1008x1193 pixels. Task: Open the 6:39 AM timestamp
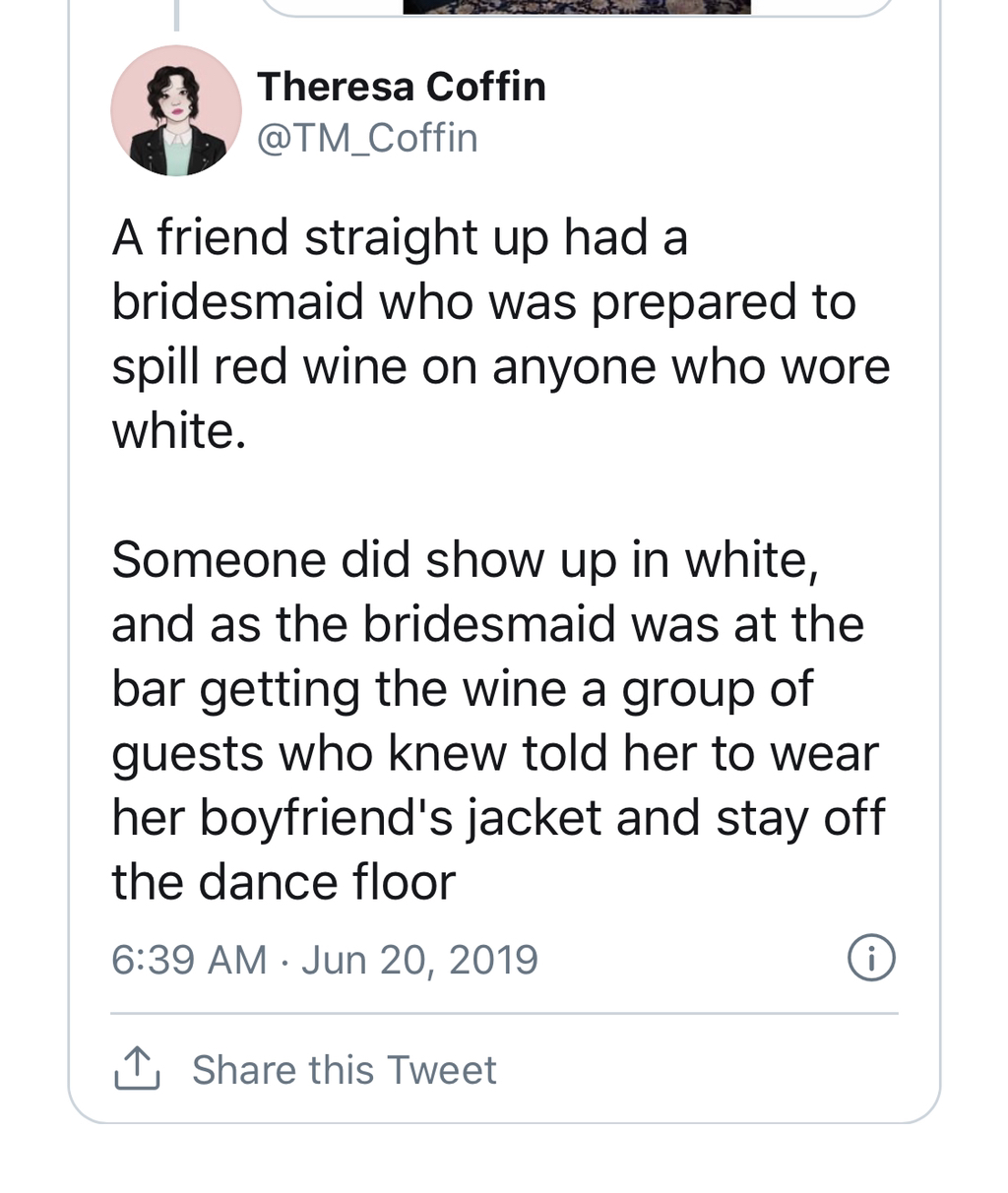pyautogui.click(x=188, y=959)
